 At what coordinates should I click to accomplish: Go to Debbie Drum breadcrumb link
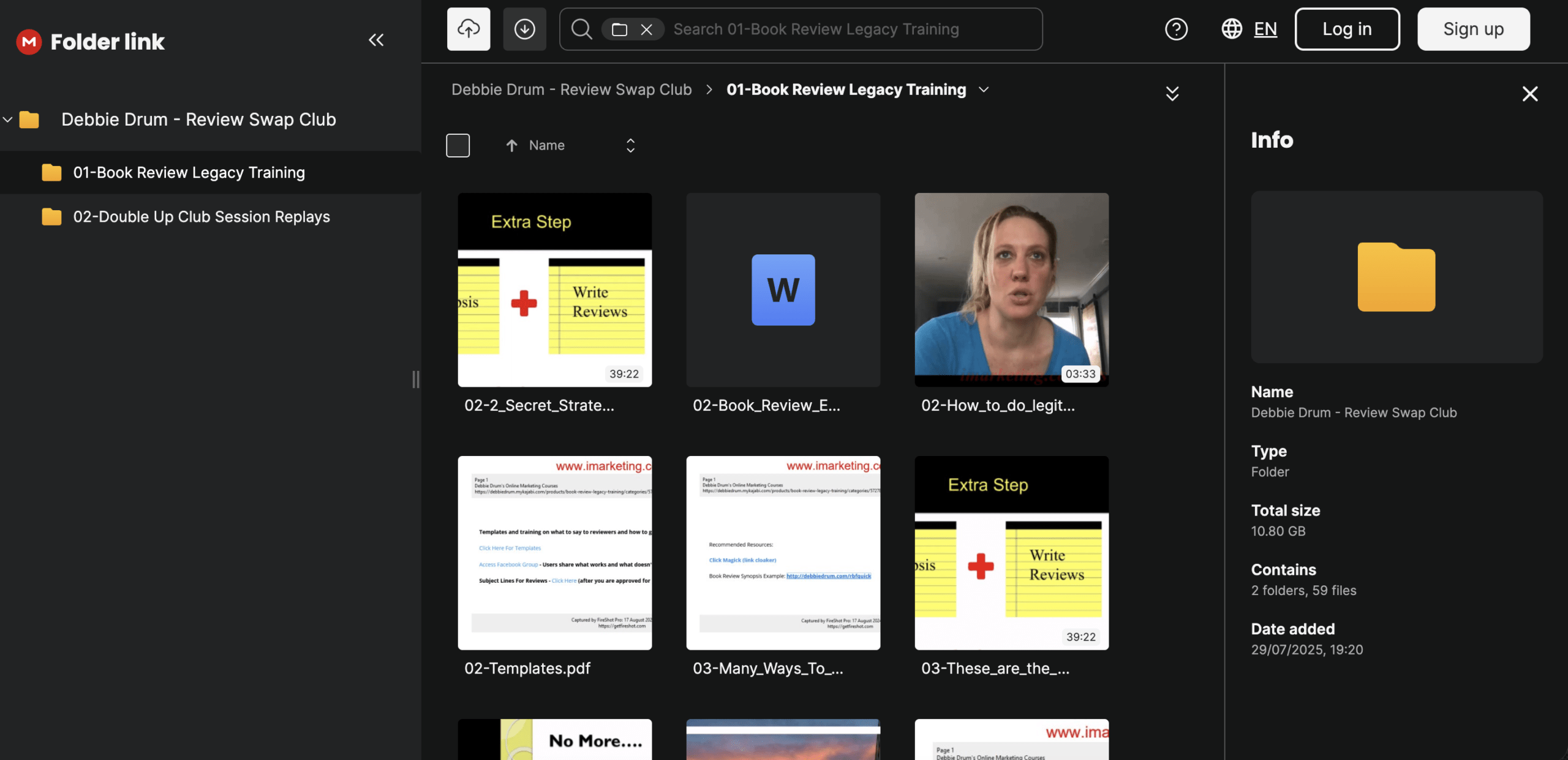coord(571,89)
